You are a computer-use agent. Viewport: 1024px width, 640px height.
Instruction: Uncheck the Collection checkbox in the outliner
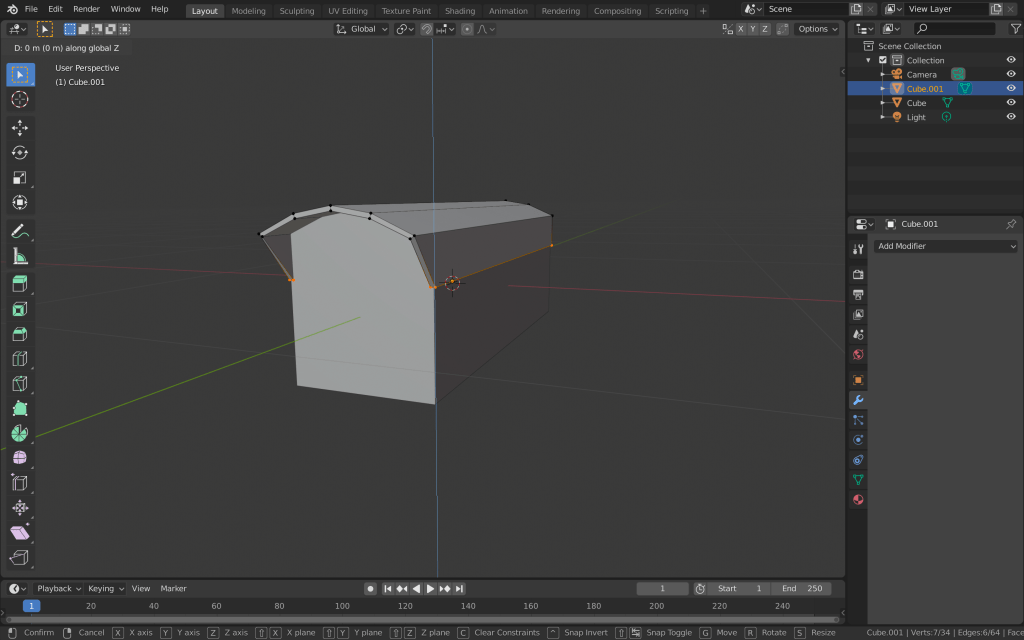(x=882, y=60)
